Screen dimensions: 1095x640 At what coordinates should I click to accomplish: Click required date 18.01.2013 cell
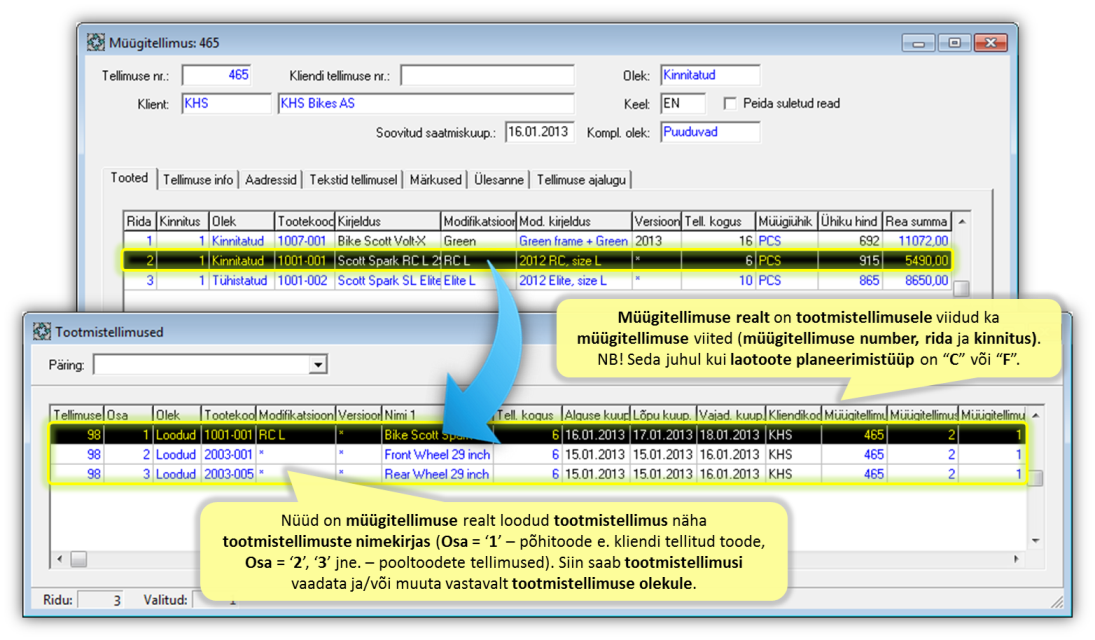coord(730,435)
